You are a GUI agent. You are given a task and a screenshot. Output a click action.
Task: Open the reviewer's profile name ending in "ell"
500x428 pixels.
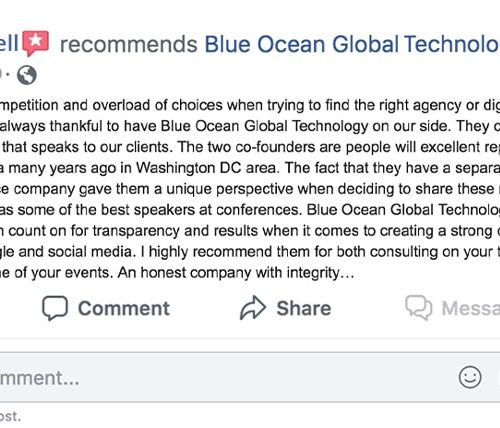tap(9, 43)
